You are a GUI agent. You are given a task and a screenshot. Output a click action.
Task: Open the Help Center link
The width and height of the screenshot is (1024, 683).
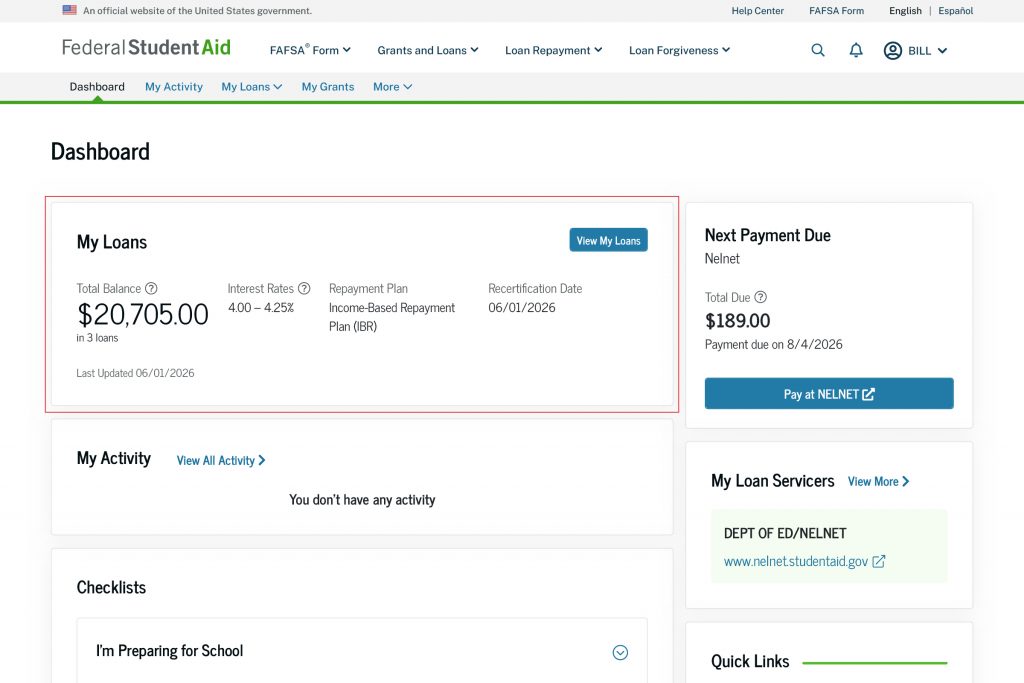758,10
